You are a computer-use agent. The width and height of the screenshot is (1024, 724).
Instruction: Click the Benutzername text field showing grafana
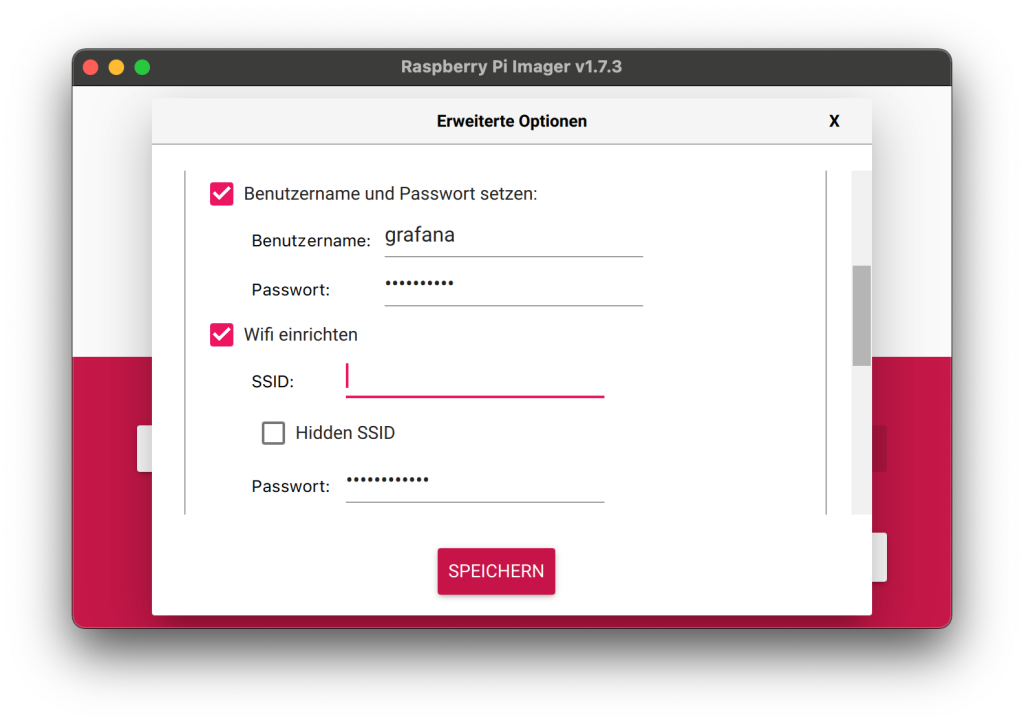(x=513, y=240)
